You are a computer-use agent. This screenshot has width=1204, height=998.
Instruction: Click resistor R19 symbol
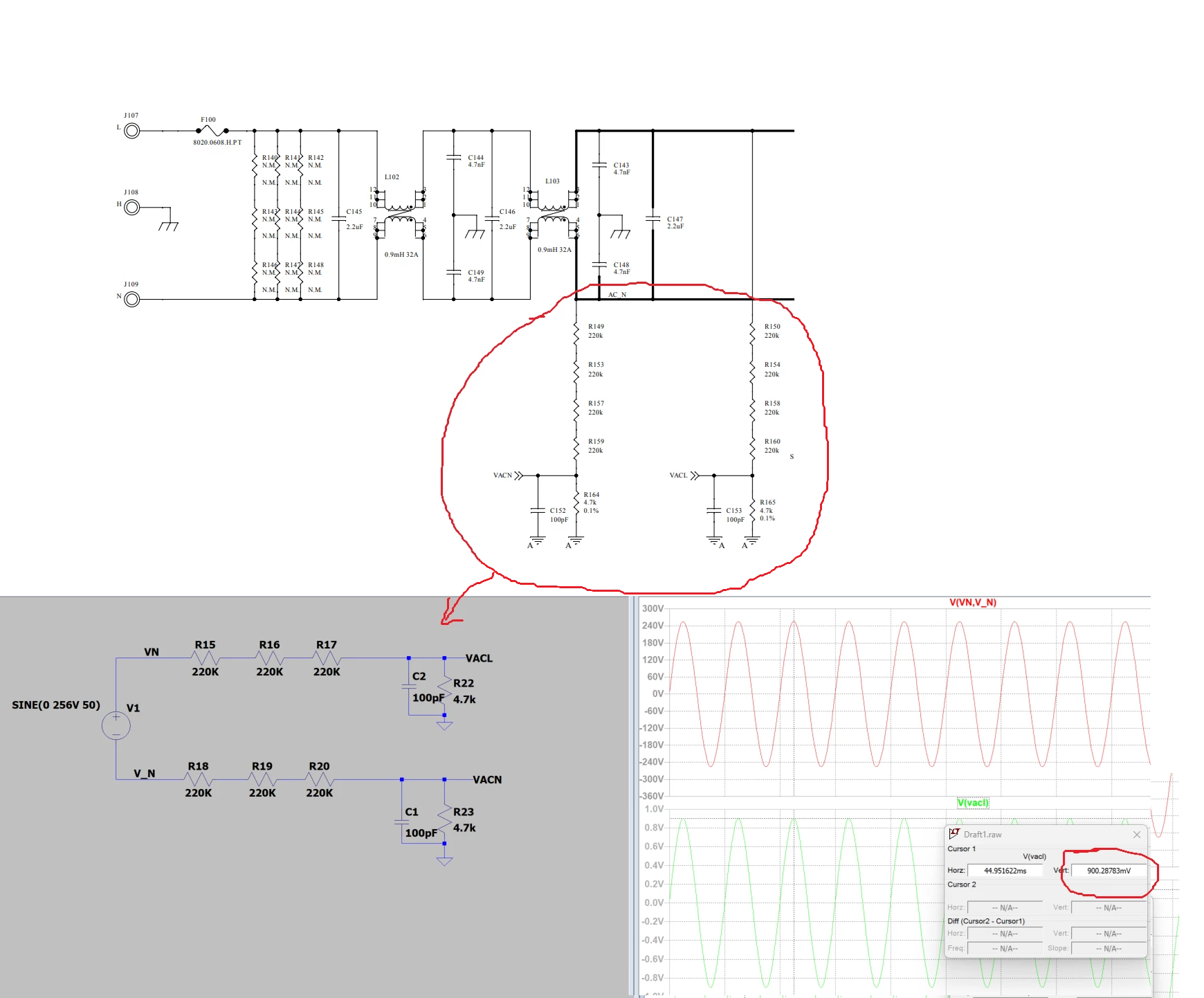click(262, 779)
